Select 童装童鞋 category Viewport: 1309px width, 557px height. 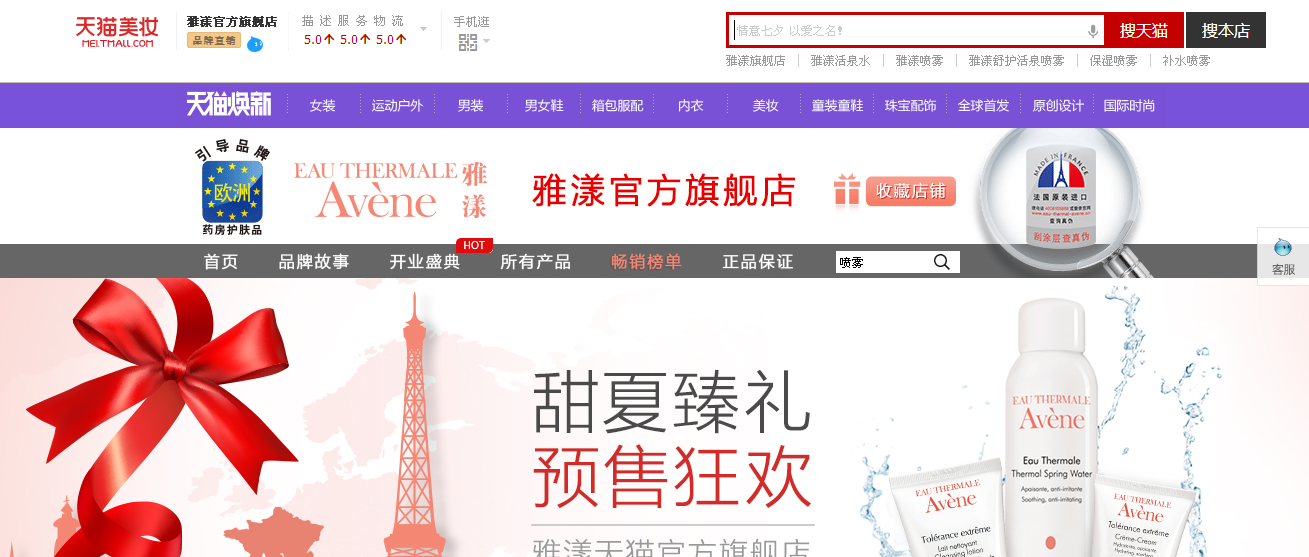[x=838, y=106]
